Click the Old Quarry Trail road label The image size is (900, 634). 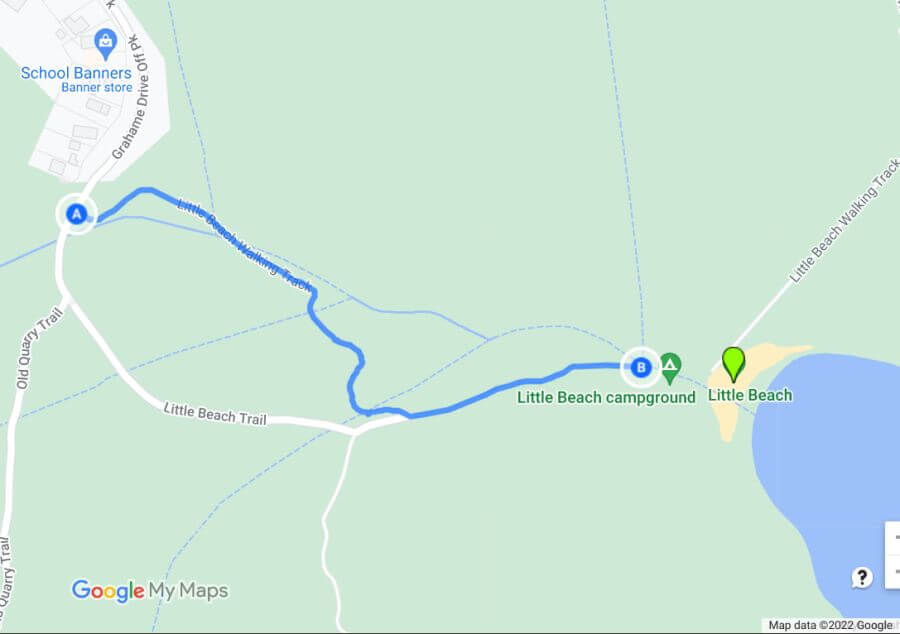38,349
